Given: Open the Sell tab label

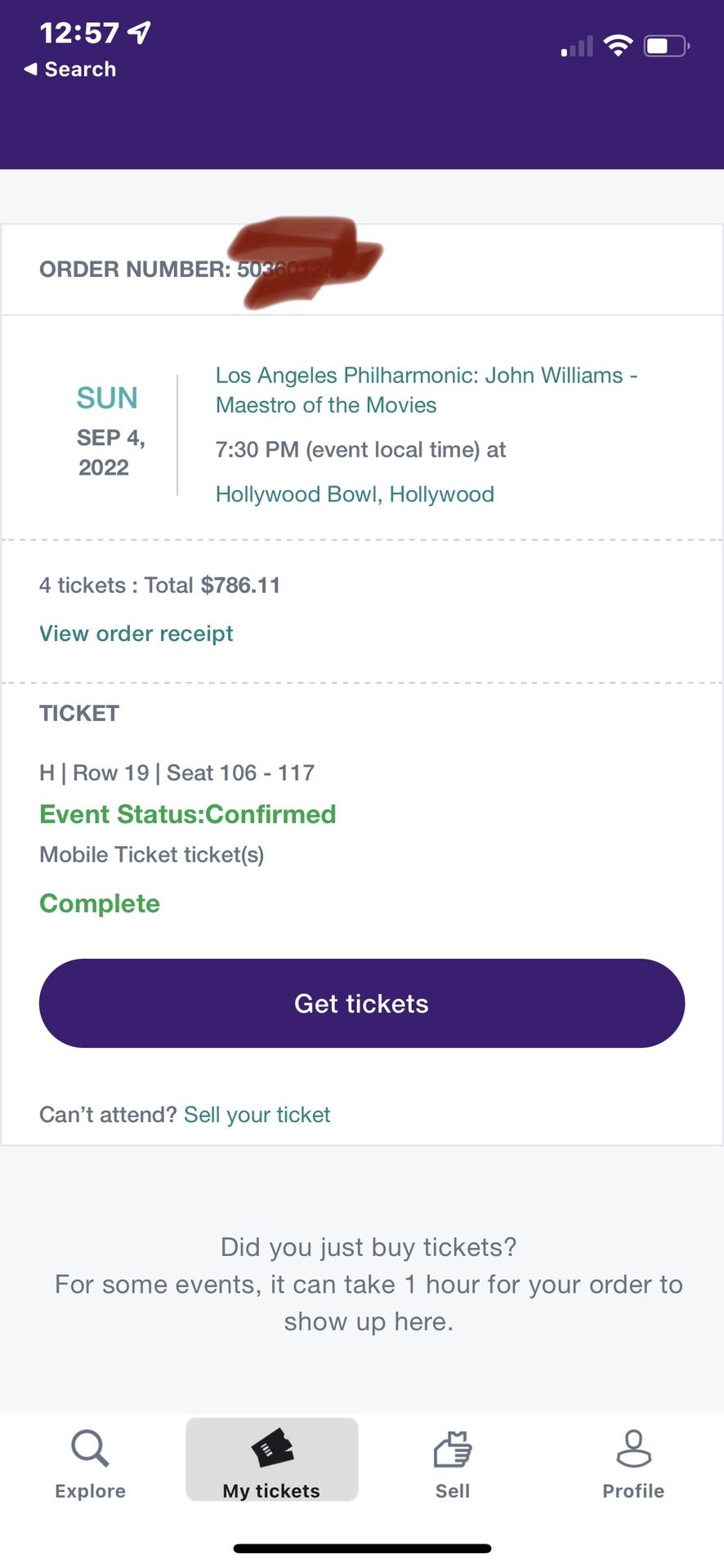Looking at the screenshot, I should click(453, 1491).
